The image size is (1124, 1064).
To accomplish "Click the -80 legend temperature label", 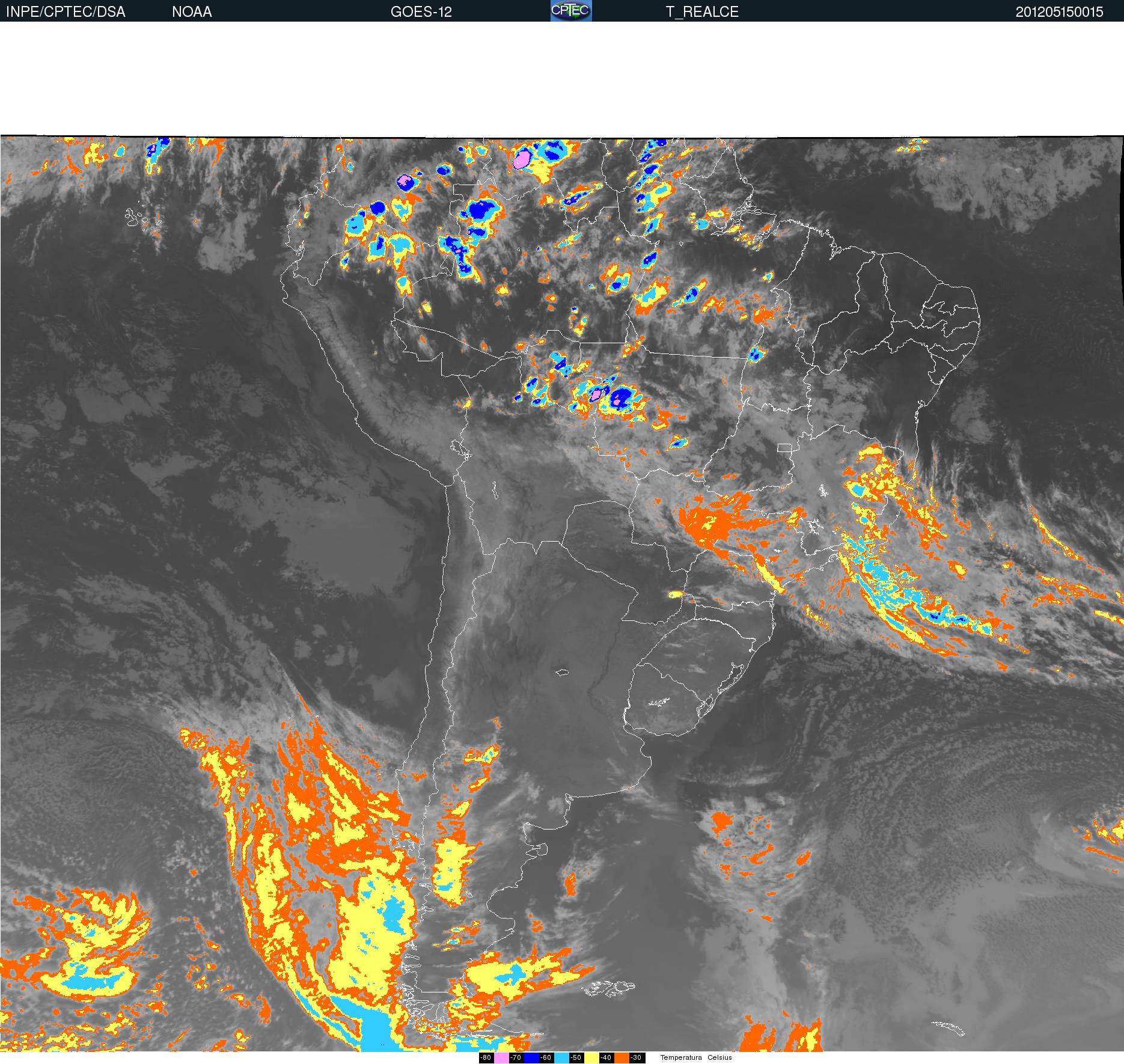I will [486, 1058].
